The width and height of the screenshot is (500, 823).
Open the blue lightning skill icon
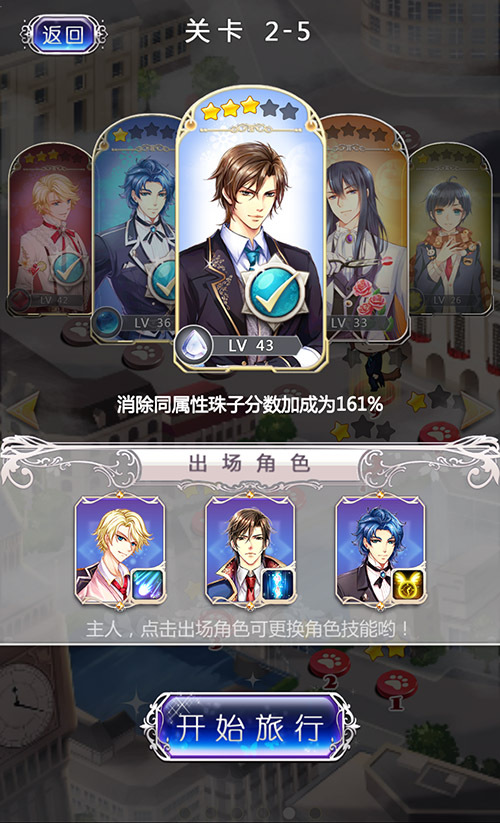pos(278,585)
